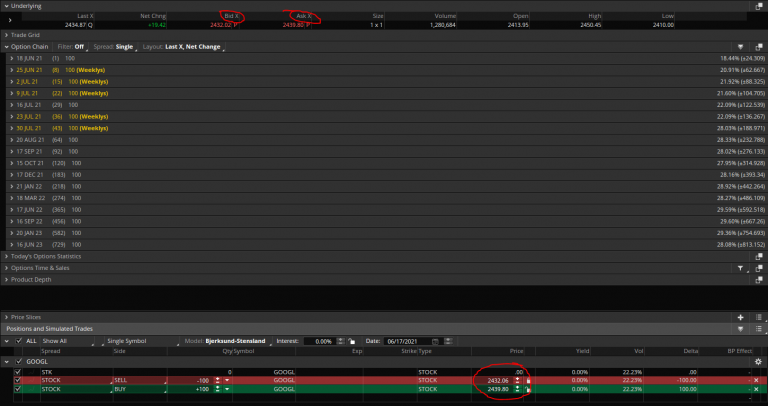Delete the STOCK SELL simulated trade row
The image size is (768, 406).
757,380
